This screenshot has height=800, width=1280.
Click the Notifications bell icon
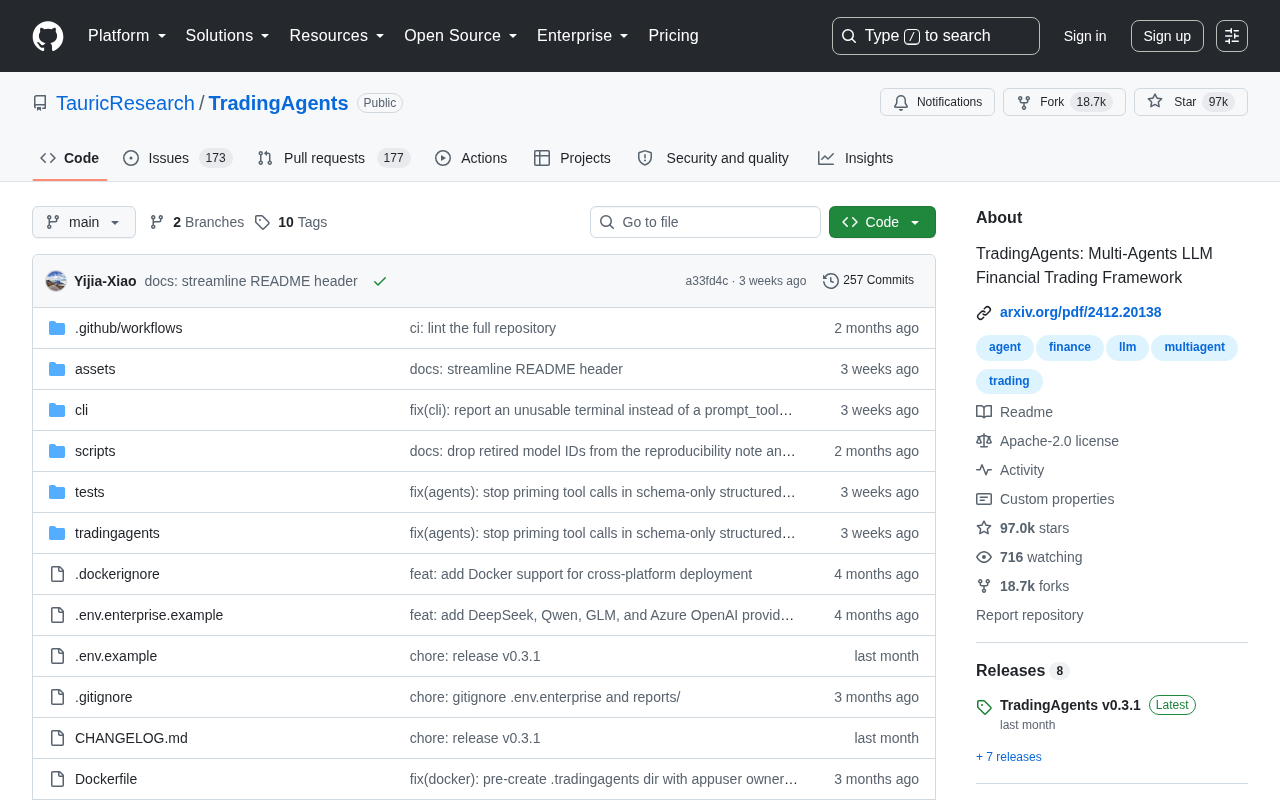pos(901,102)
